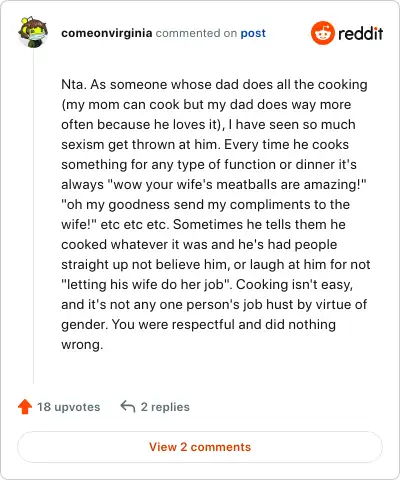The image size is (400, 480).
Task: Click the "commented on" text in the header
Action: tap(196, 33)
